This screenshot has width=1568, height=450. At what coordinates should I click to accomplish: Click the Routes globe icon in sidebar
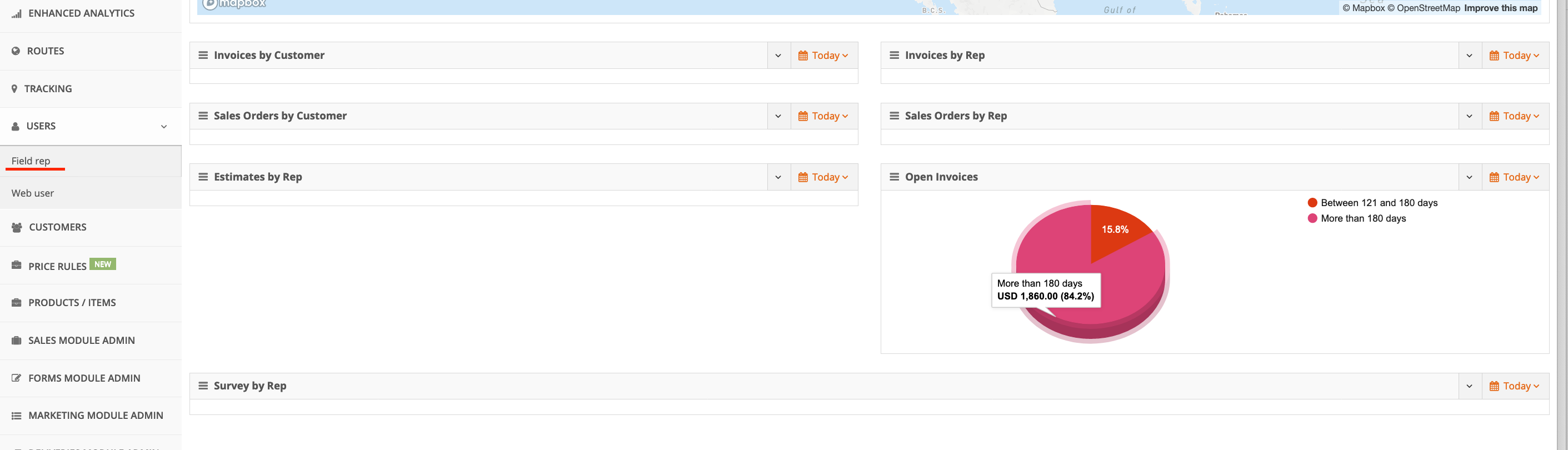tap(16, 51)
